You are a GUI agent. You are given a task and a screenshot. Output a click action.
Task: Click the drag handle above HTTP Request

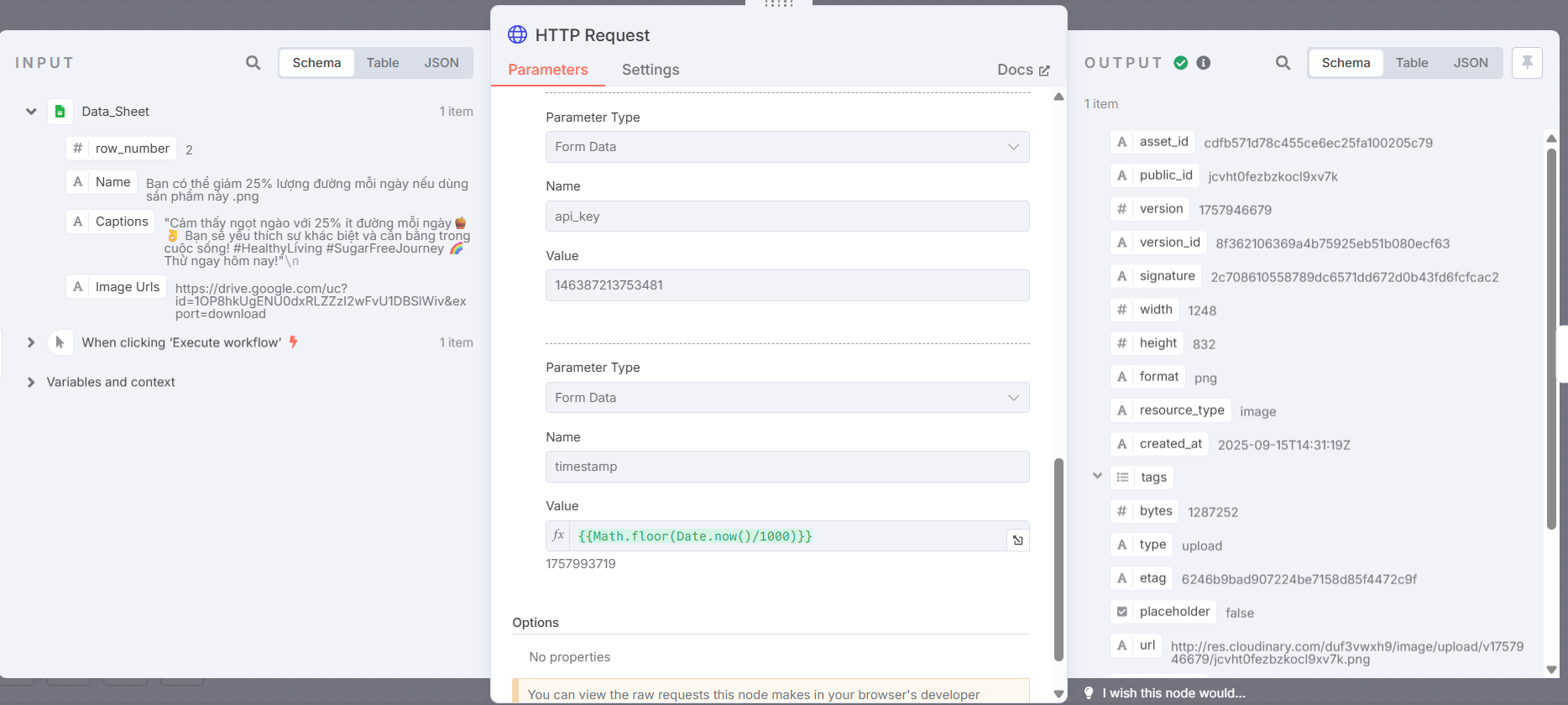tap(778, 3)
